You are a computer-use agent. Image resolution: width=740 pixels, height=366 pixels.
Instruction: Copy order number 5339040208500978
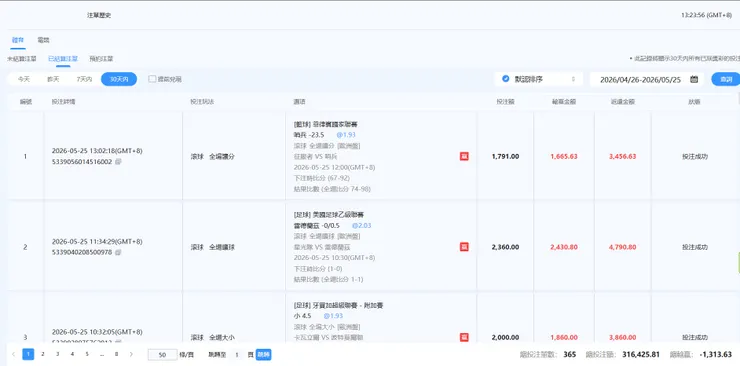click(x=118, y=252)
